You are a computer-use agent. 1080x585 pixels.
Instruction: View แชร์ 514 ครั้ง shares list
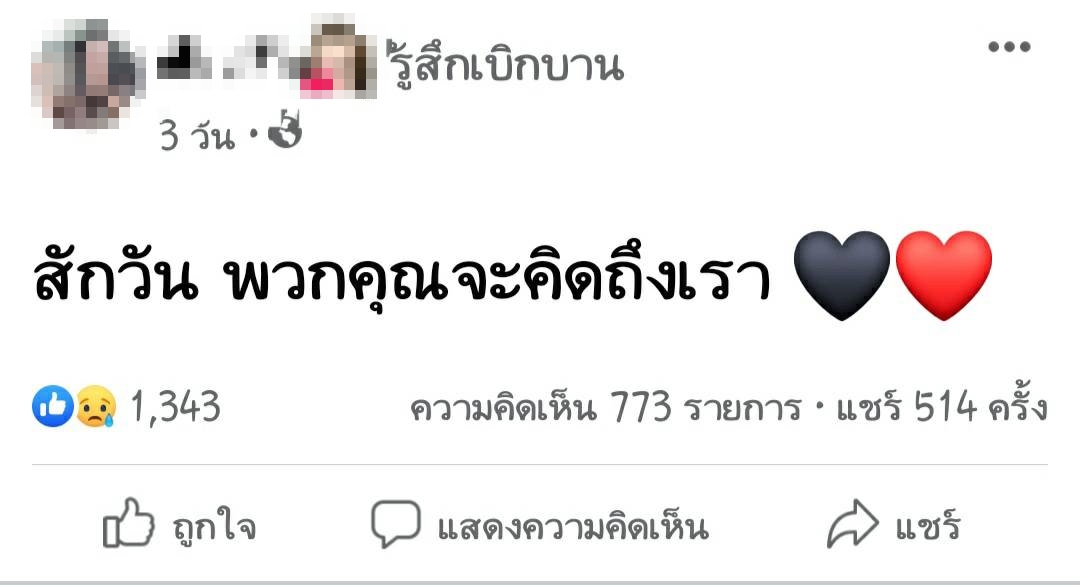pyautogui.click(x=942, y=407)
